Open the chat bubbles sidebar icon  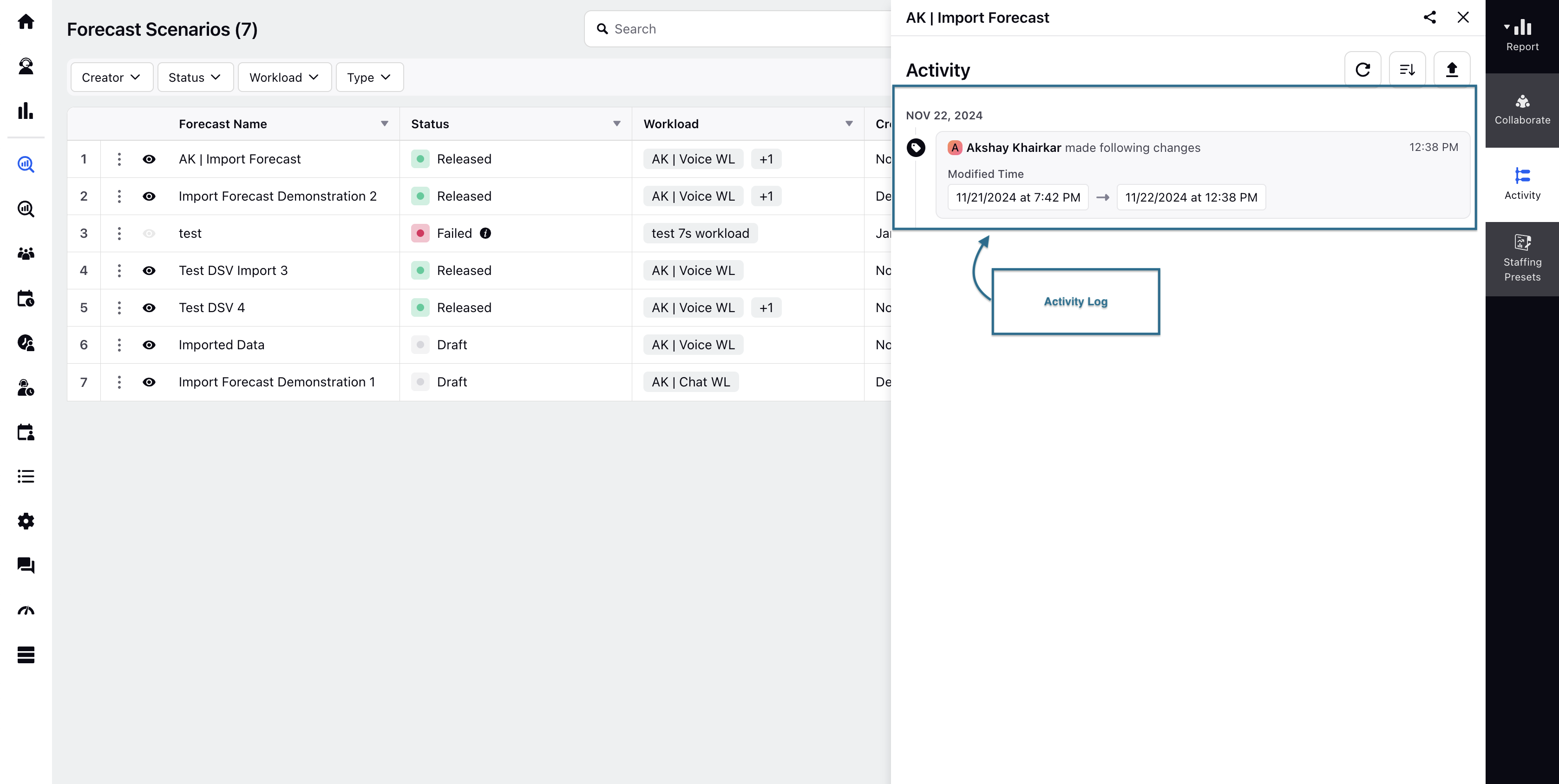pos(26,566)
